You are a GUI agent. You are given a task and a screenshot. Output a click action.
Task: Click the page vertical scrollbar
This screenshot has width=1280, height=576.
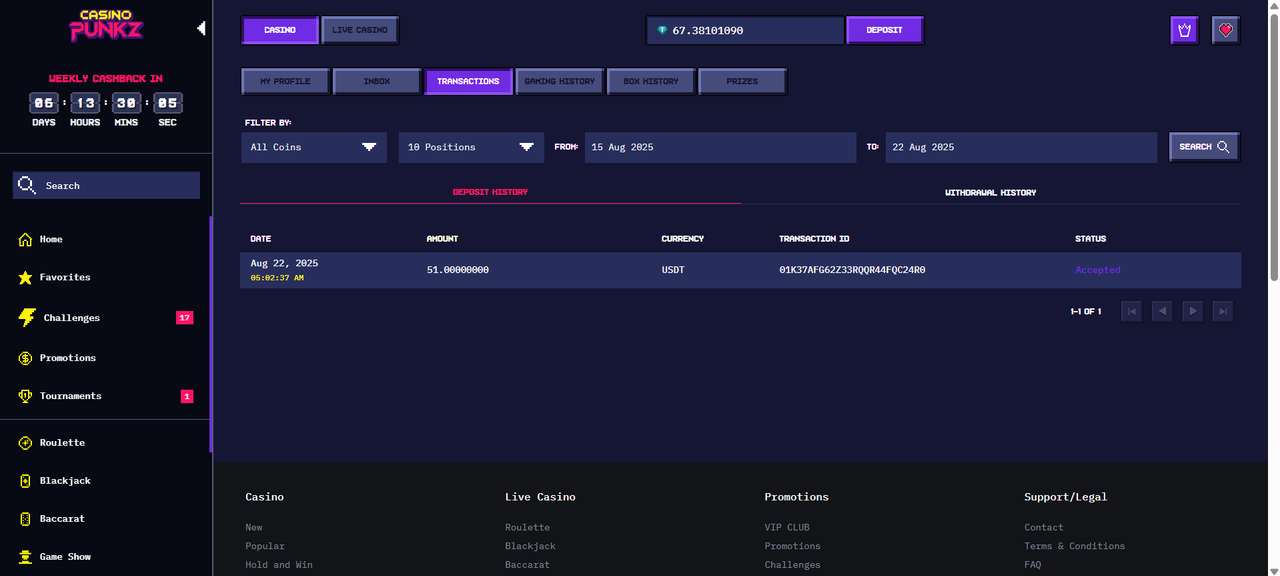(x=1274, y=145)
